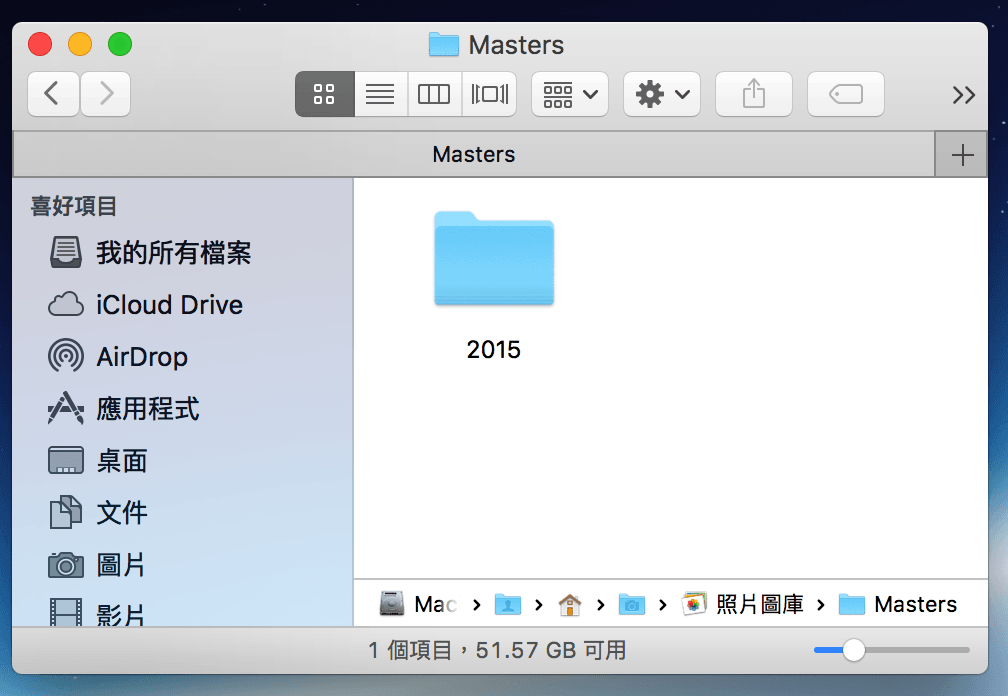Click the Users folder in path bar
The image size is (1008, 696).
[x=508, y=604]
